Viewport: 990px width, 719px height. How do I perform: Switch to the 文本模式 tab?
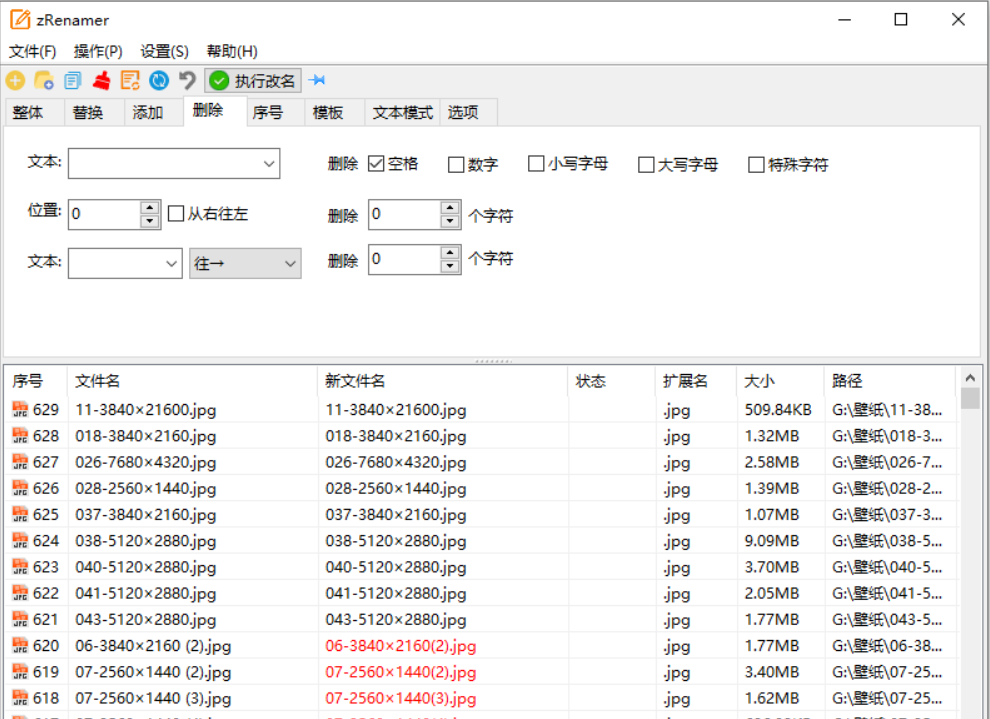click(402, 112)
